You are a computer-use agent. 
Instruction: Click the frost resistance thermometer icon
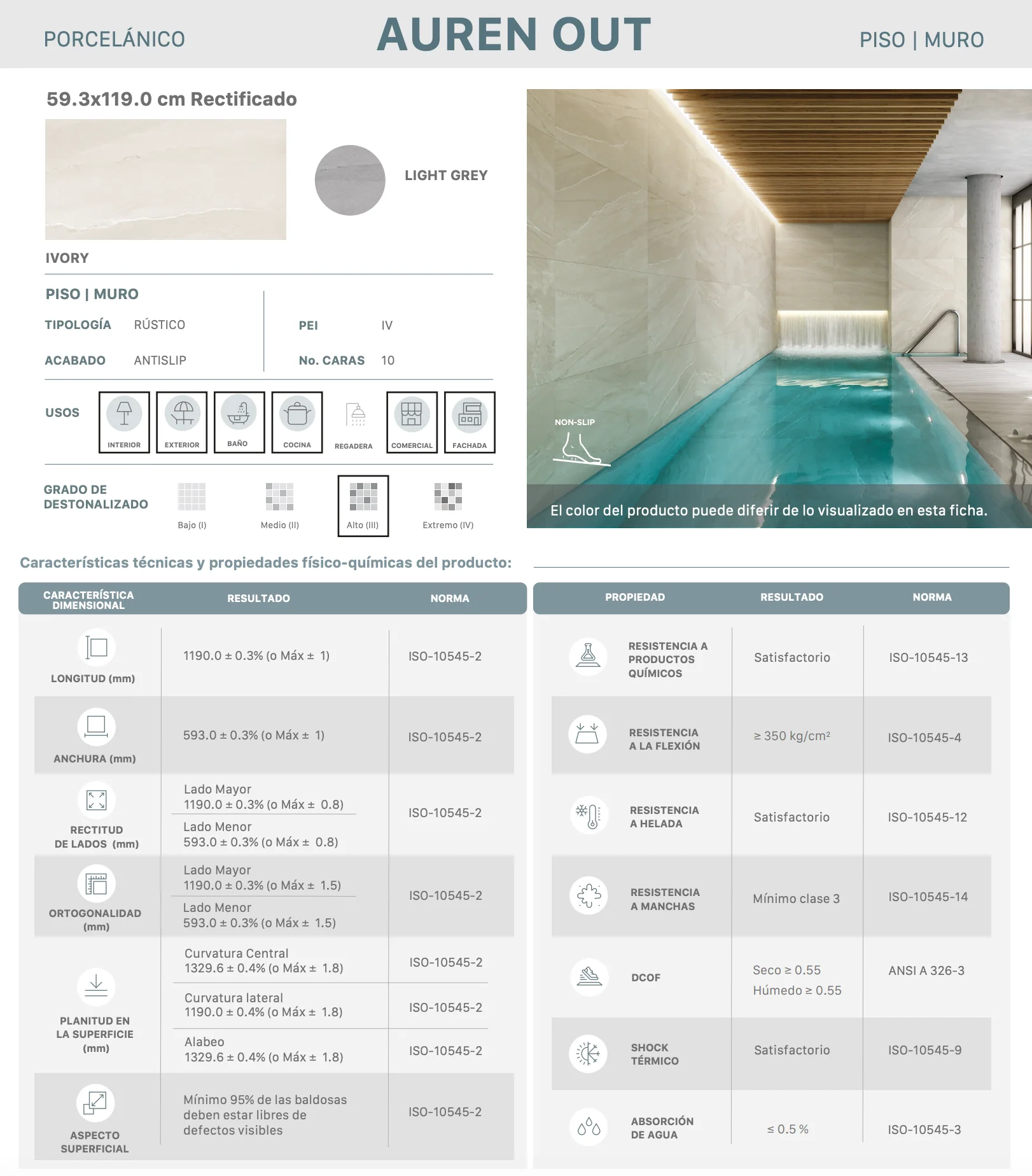[x=589, y=815]
